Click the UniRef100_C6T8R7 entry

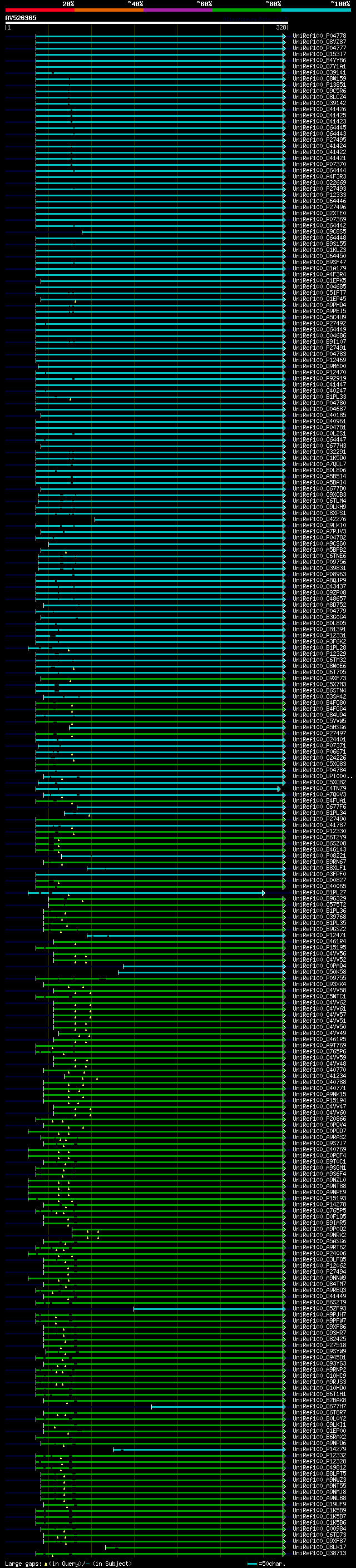coord(319,1412)
